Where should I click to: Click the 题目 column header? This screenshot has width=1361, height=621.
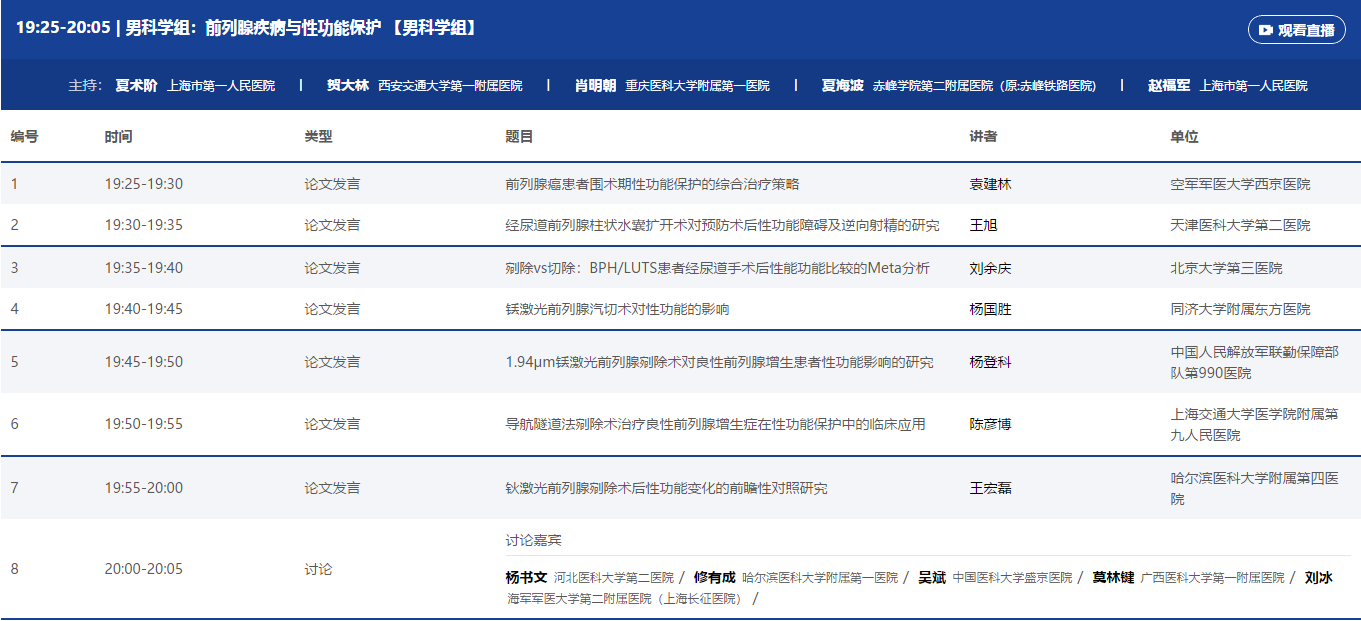tap(519, 137)
